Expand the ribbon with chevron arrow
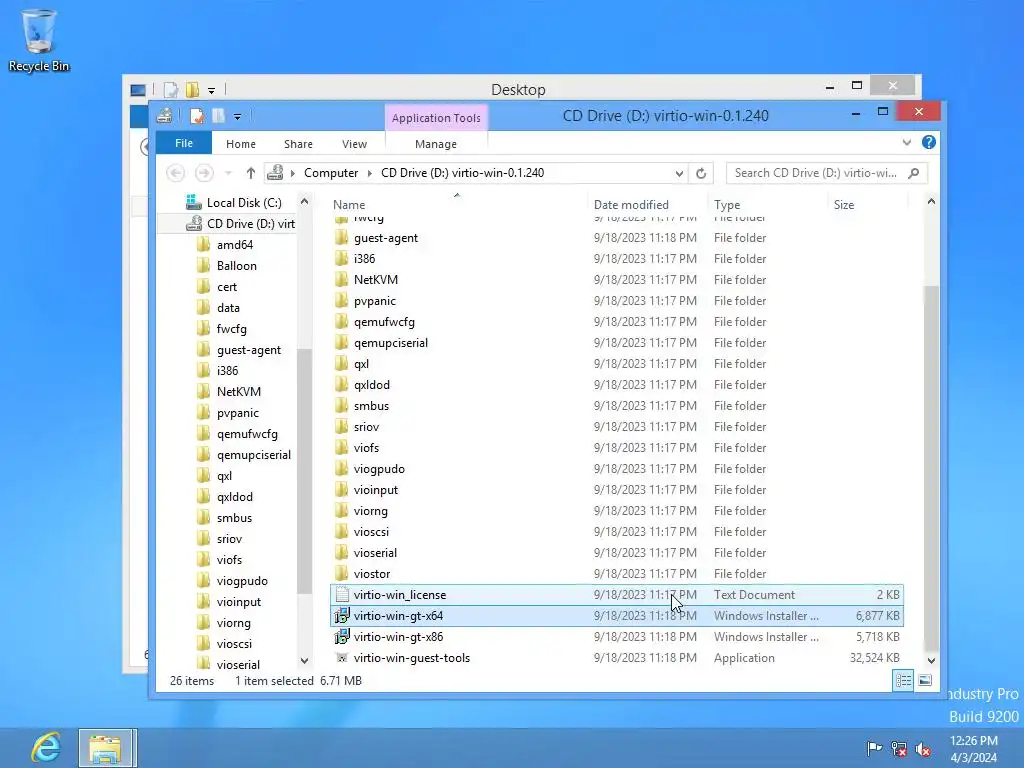Screen dimensions: 1024x768 pyautogui.click(x=906, y=142)
